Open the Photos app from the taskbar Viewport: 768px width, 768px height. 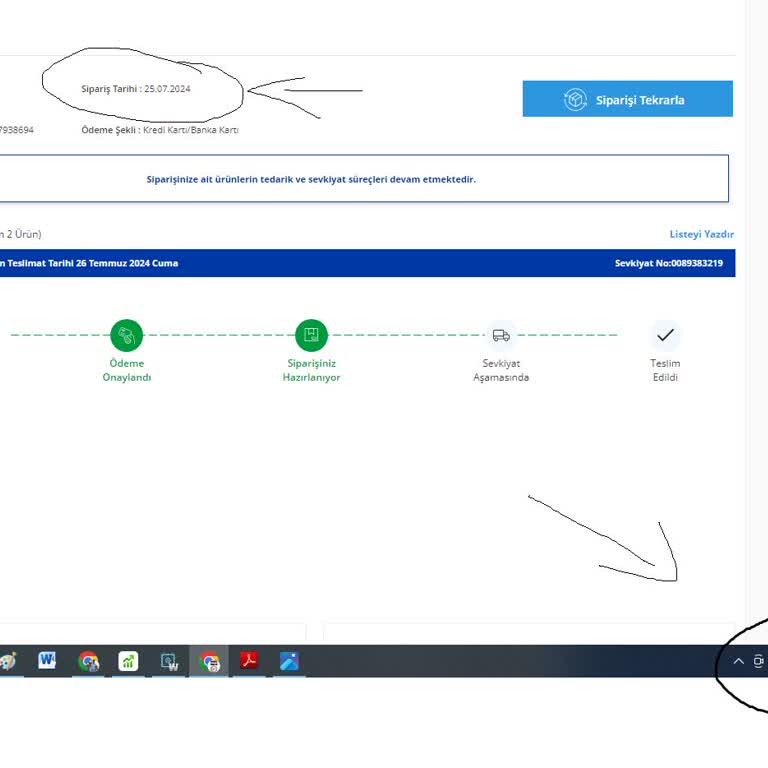289,661
